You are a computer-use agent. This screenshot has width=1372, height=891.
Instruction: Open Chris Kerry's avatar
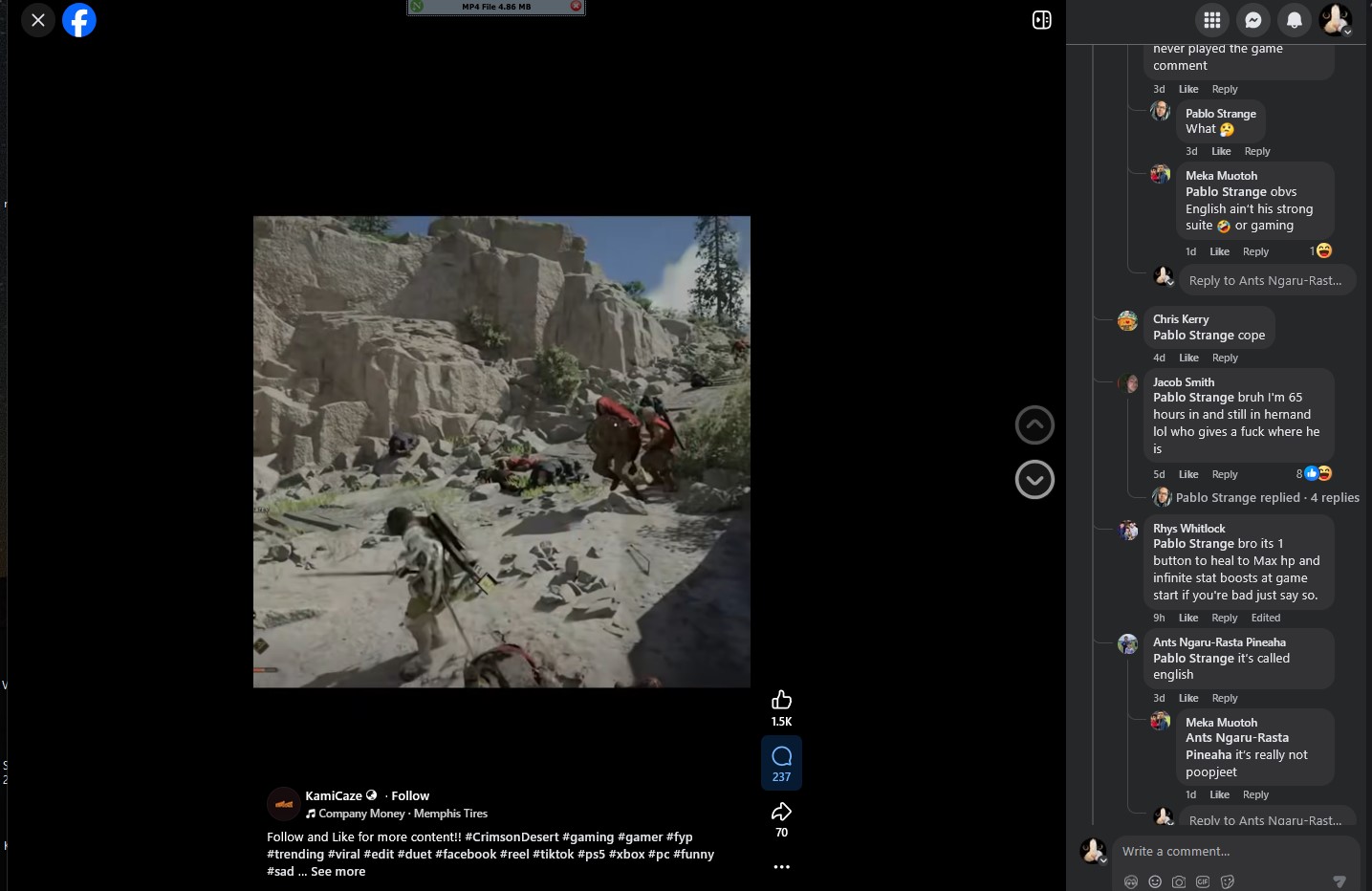pos(1128,321)
